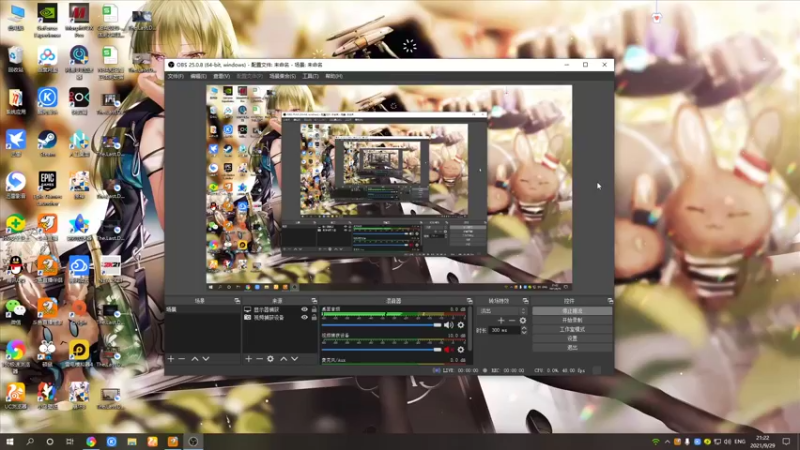
Task: Move source down in the Sources panel
Action: (x=294, y=359)
